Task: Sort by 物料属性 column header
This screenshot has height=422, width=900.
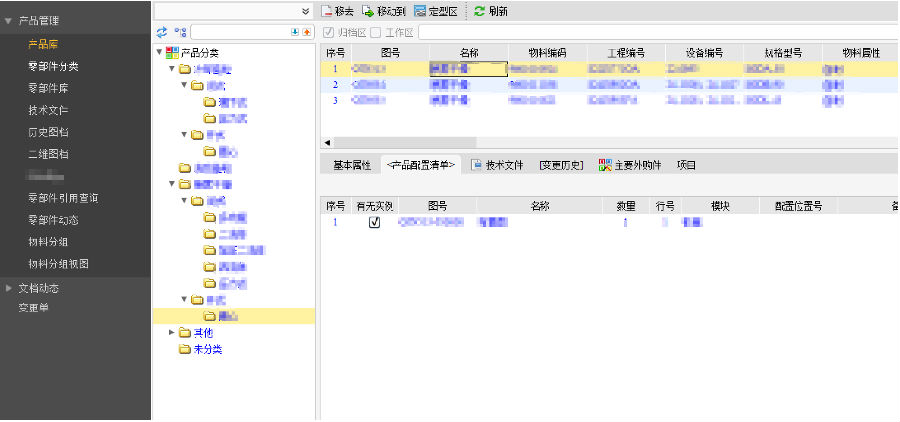Action: pyautogui.click(x=860, y=53)
